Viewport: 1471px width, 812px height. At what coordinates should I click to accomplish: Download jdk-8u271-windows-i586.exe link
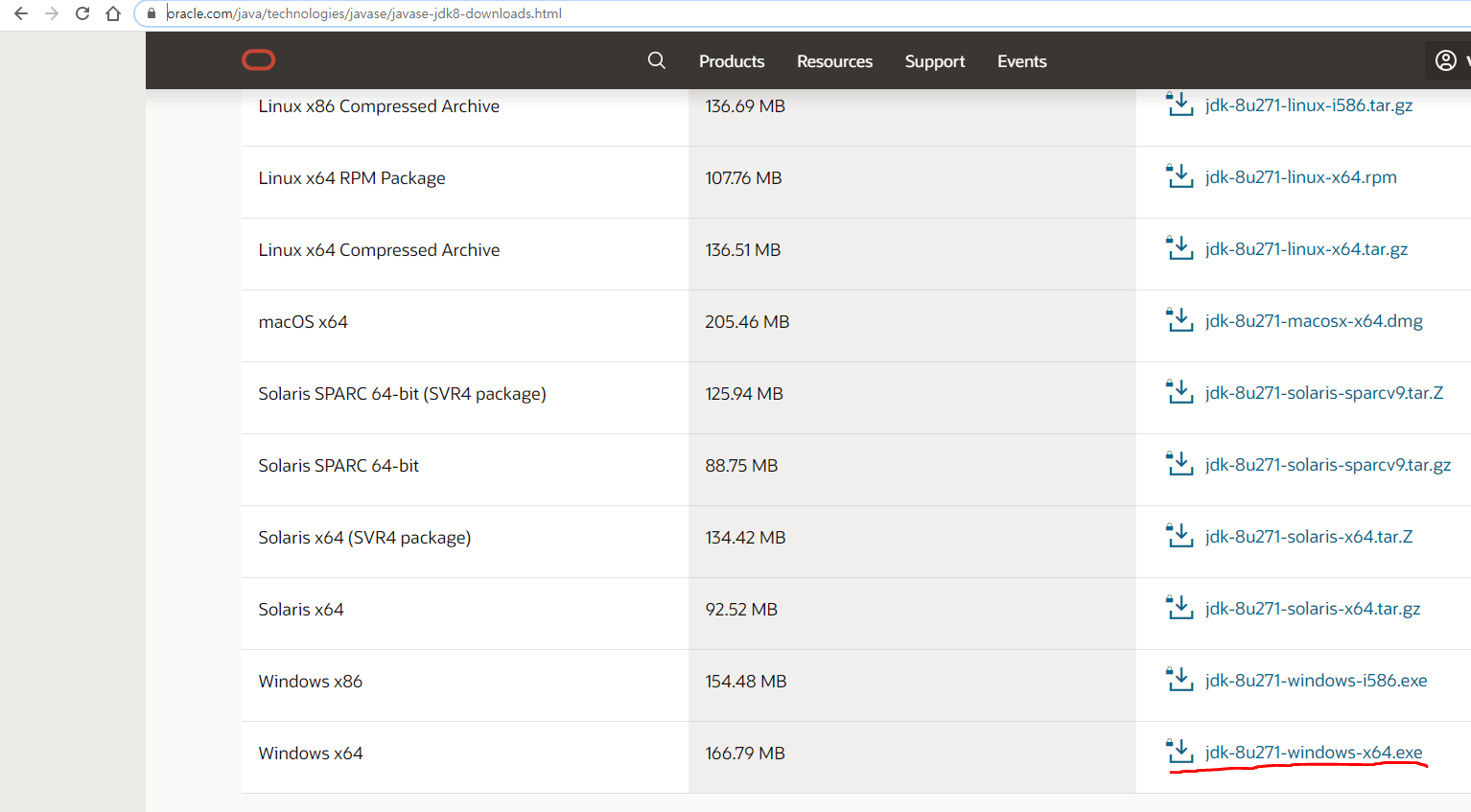[x=1317, y=681]
